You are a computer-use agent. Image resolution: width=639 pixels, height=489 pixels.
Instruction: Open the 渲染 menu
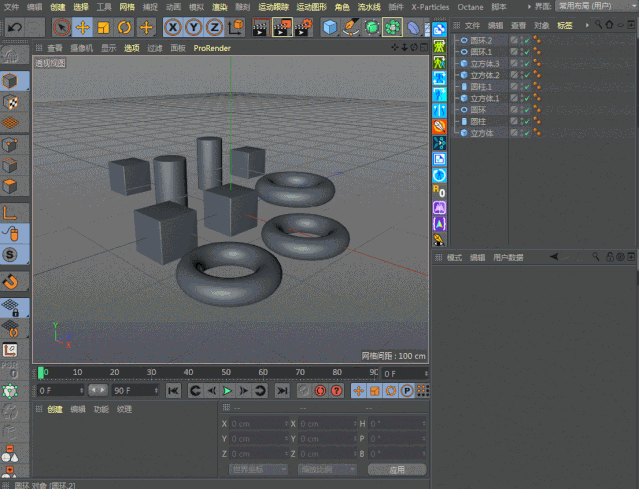coord(220,7)
